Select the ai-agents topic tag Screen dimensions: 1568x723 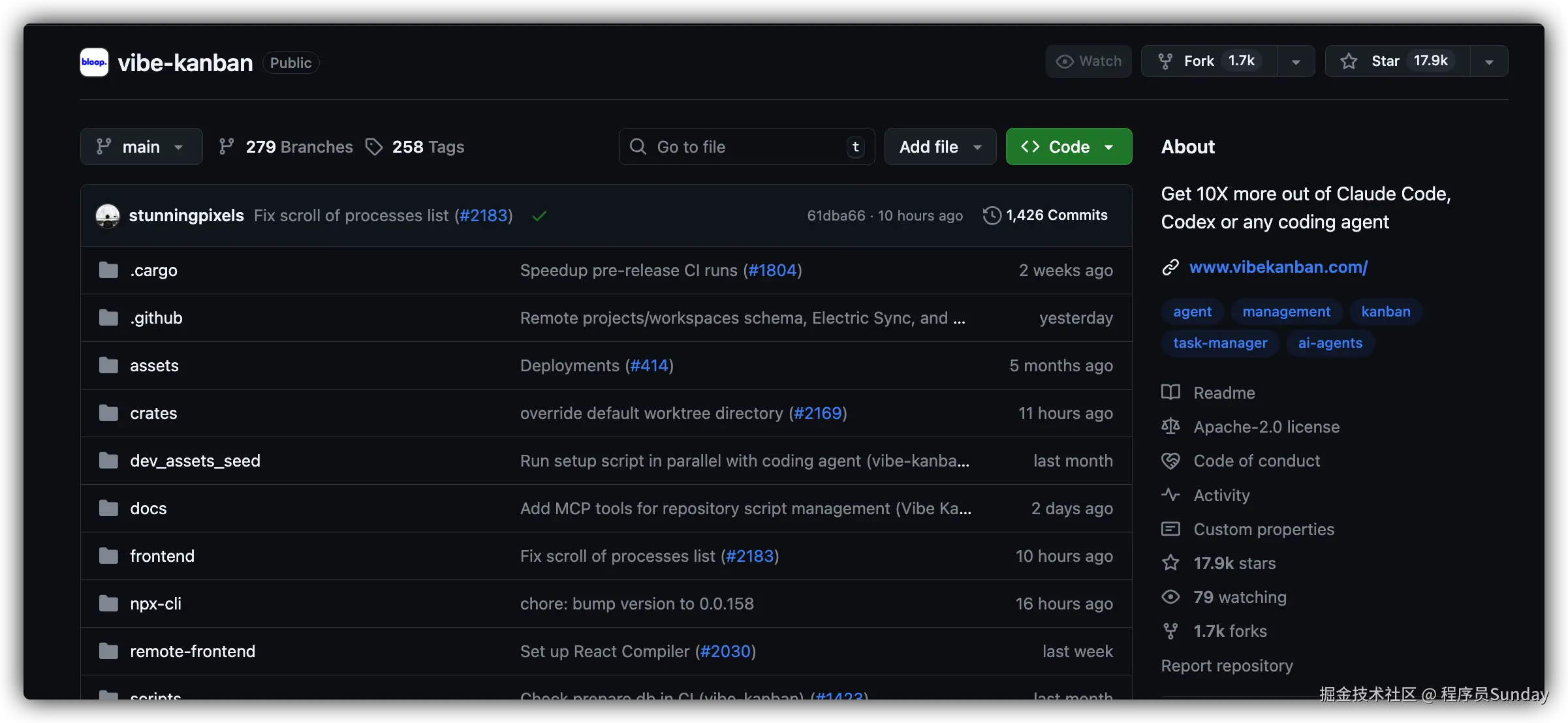[1330, 343]
